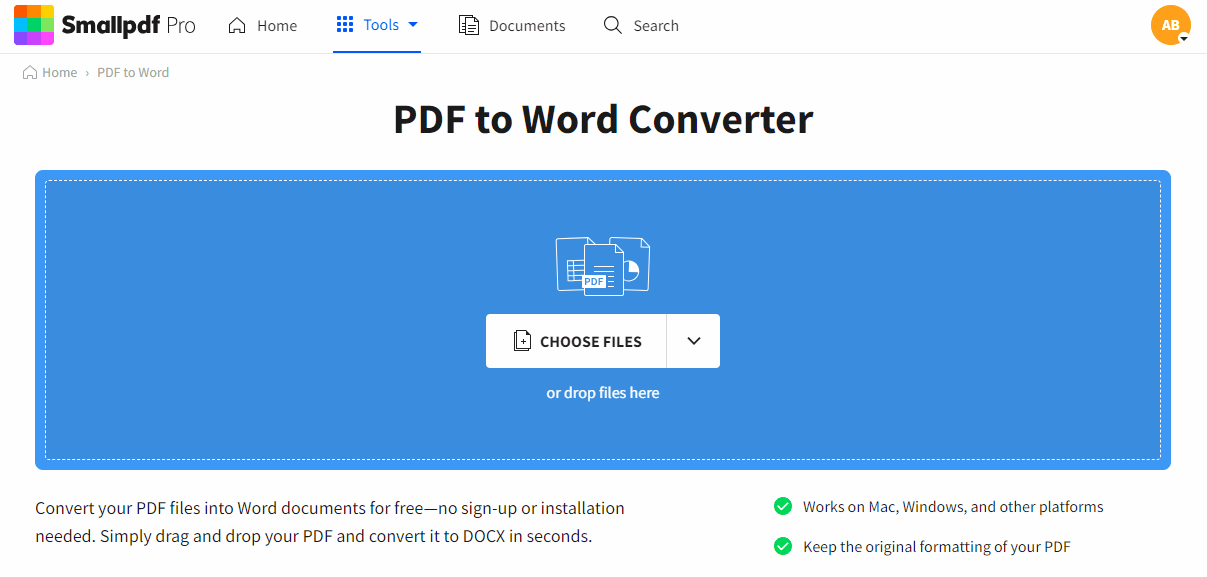This screenshot has height=577, width=1207.
Task: Open the Home navigation item
Action: pyautogui.click(x=262, y=26)
